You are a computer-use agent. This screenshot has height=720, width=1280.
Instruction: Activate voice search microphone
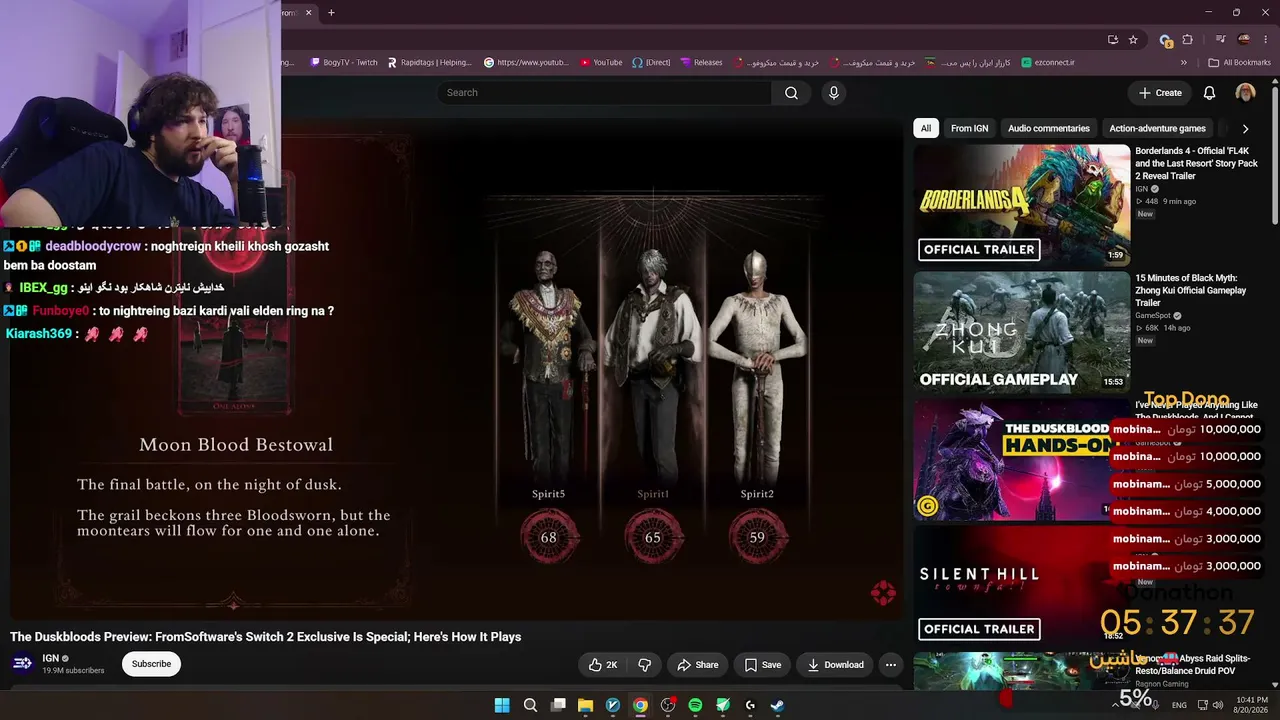[x=834, y=93]
